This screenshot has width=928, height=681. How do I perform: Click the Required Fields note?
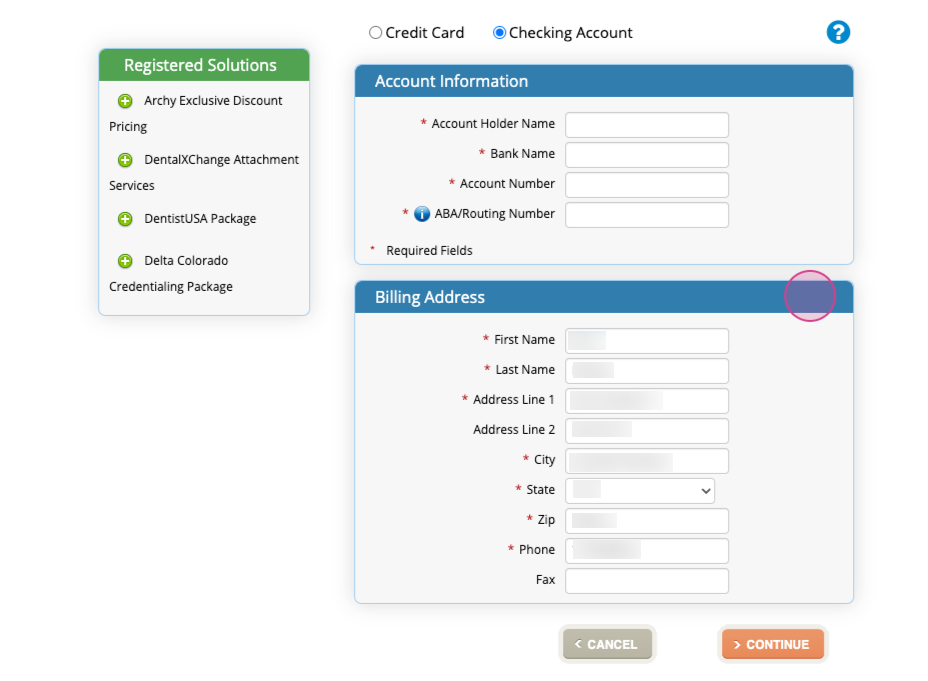point(429,251)
